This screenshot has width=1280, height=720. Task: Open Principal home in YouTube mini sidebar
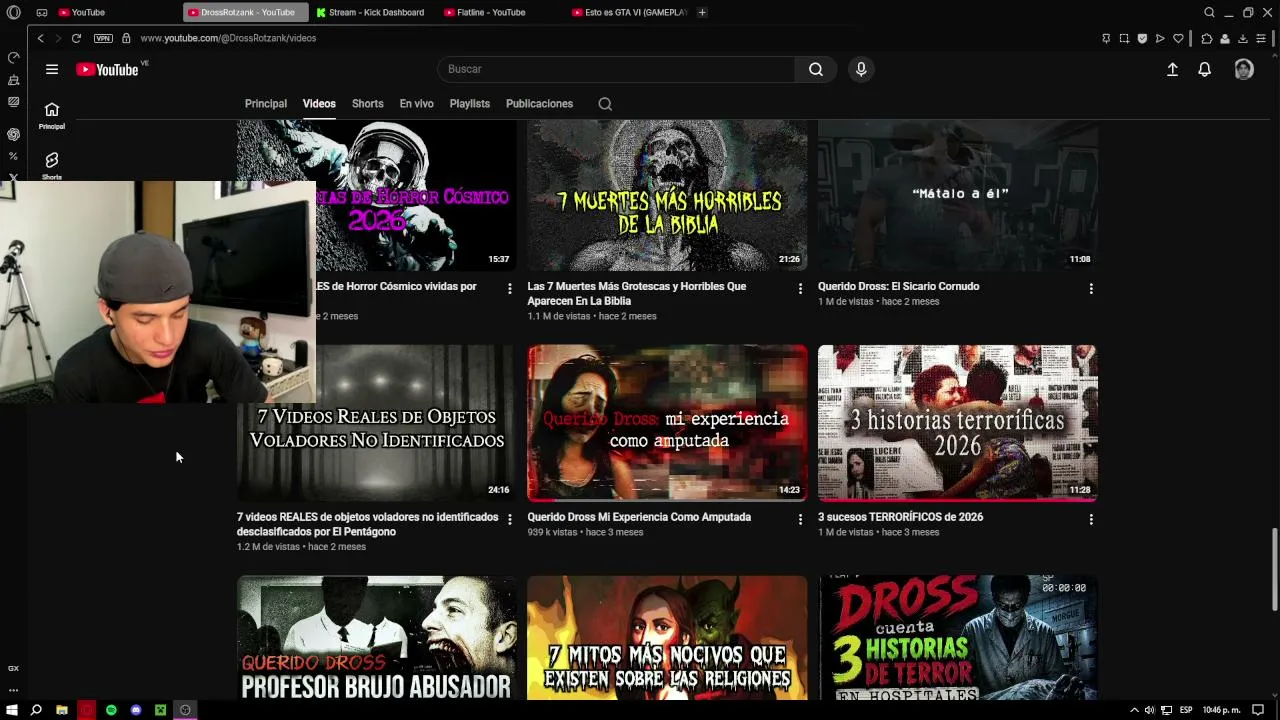[x=52, y=115]
